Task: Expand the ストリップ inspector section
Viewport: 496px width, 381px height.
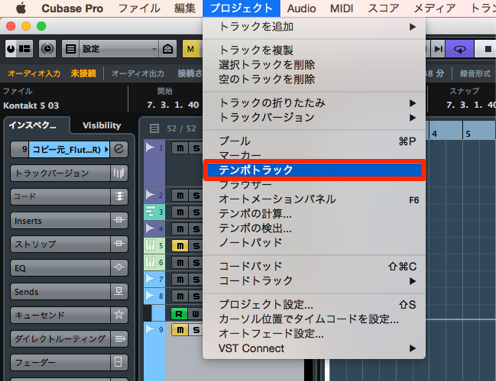Action: (60, 244)
